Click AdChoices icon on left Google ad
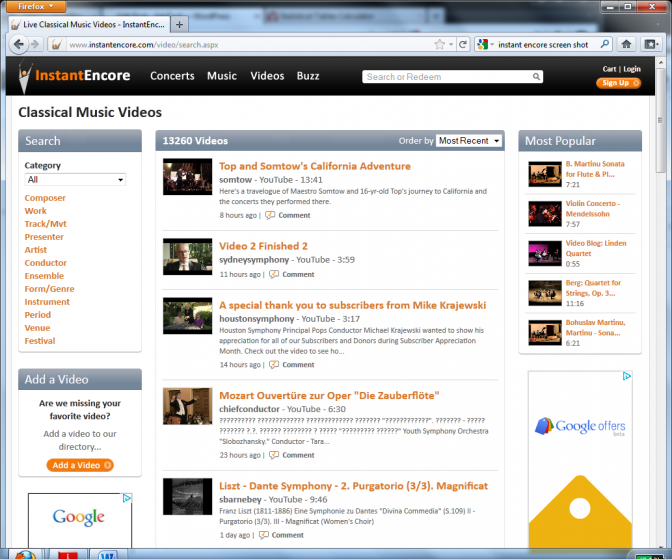 (x=126, y=498)
